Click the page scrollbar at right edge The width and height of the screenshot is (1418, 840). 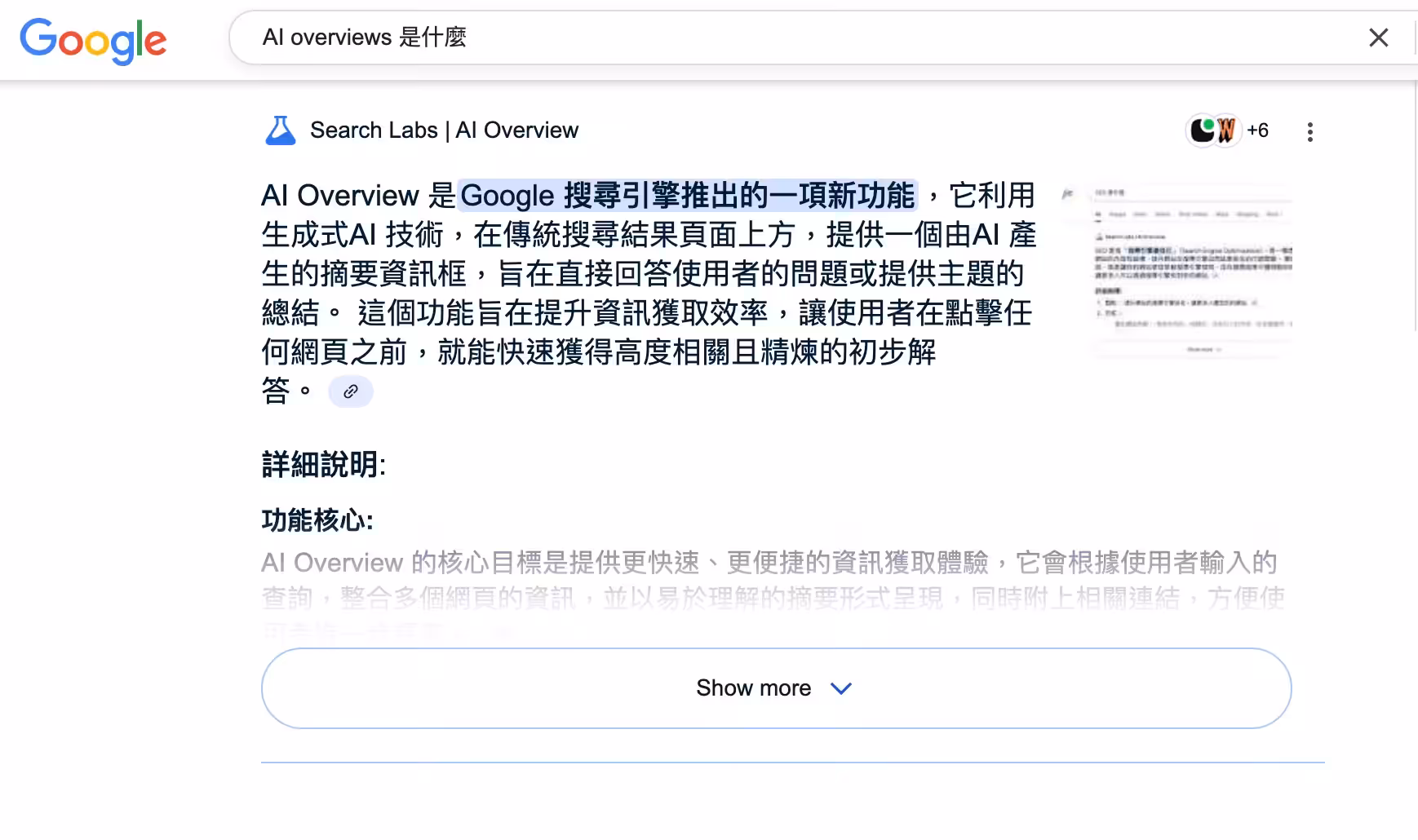1416,204
